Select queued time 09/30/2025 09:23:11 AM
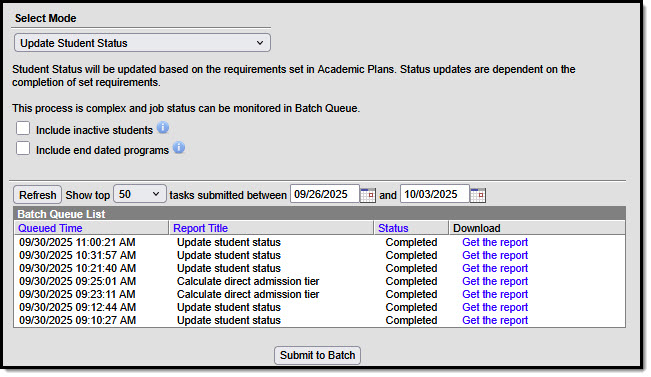This screenshot has width=651, height=377. tap(77, 294)
